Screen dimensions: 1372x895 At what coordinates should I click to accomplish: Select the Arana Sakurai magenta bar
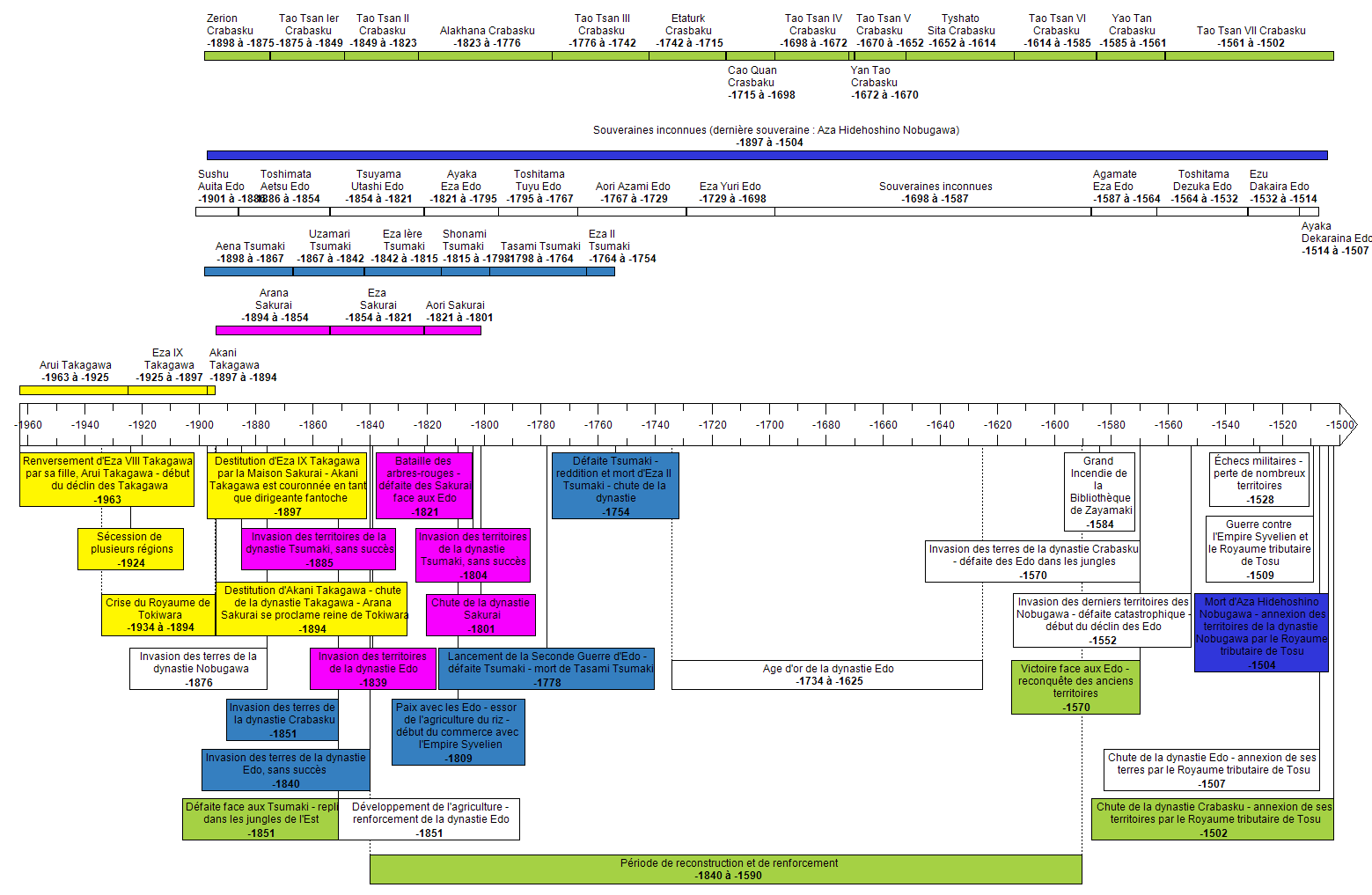[x=273, y=331]
